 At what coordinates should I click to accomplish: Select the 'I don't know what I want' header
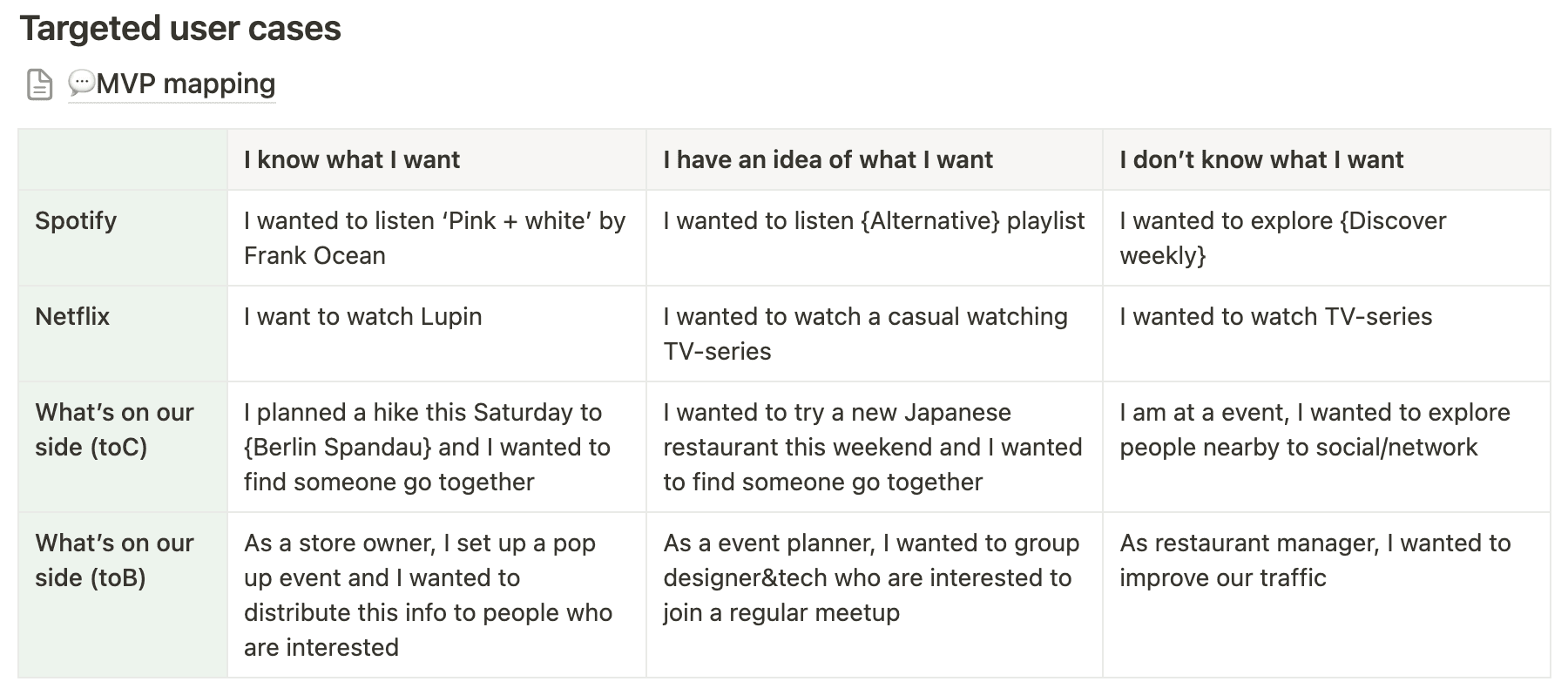click(1326, 160)
